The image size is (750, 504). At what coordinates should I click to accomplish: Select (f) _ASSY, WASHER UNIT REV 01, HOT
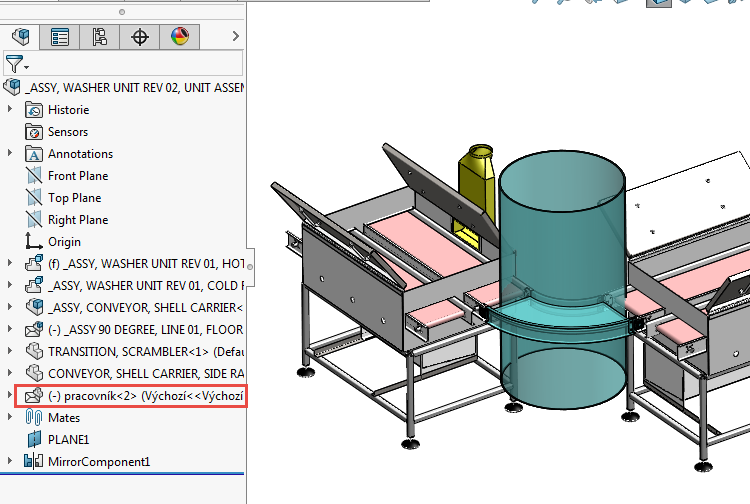tap(146, 264)
